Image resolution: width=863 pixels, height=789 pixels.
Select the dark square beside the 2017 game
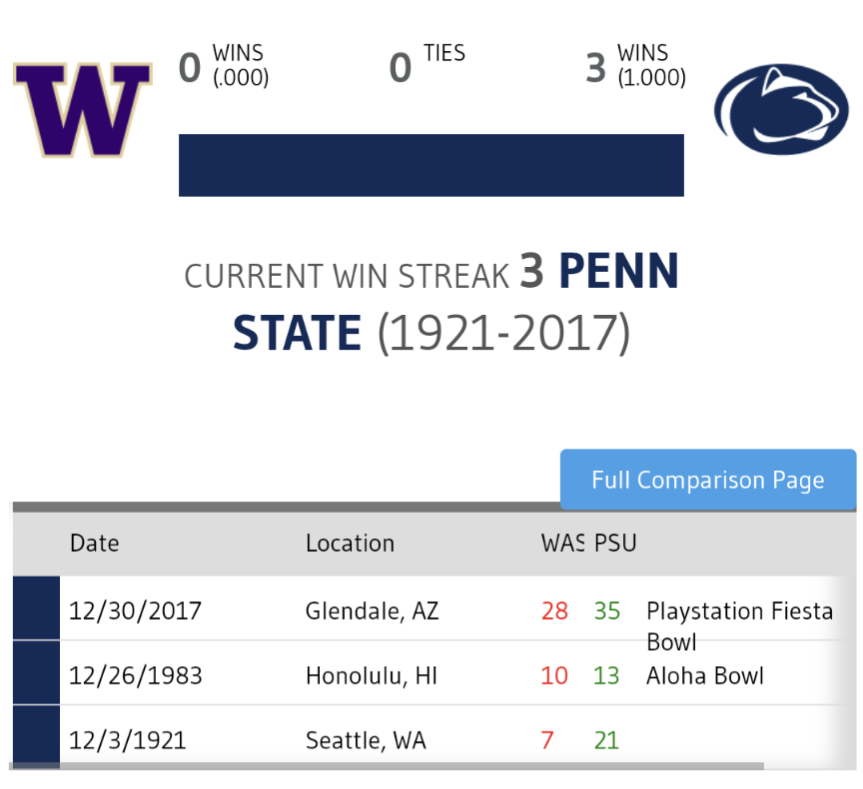click(35, 607)
